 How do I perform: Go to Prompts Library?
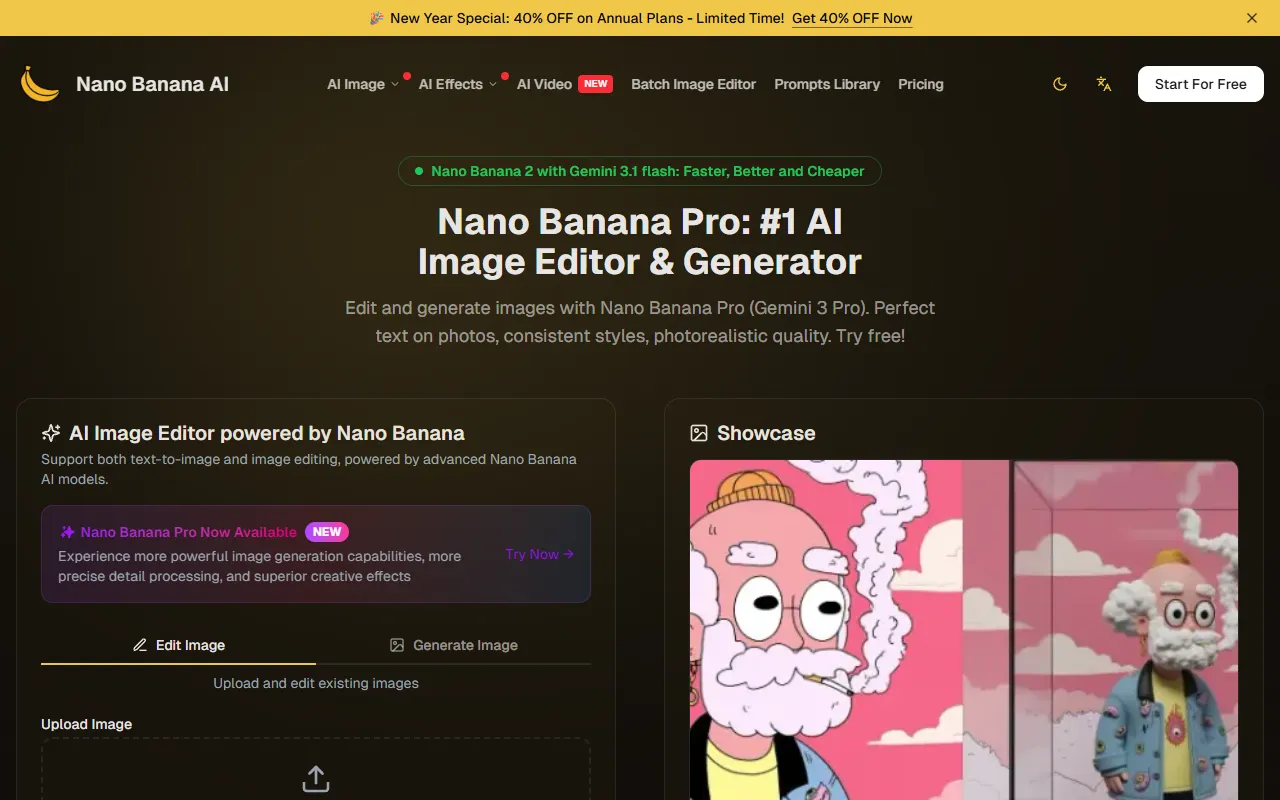(827, 84)
